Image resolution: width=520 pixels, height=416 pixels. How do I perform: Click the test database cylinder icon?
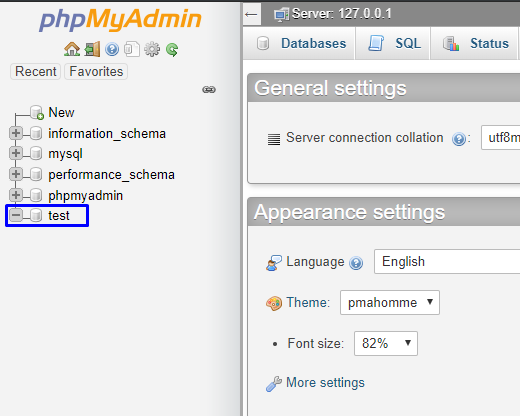[36, 215]
